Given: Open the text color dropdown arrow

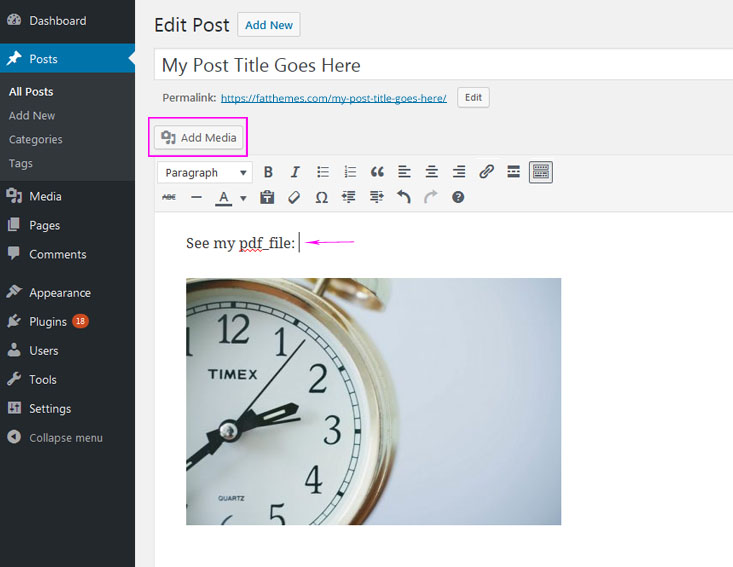Looking at the screenshot, I should point(243,198).
